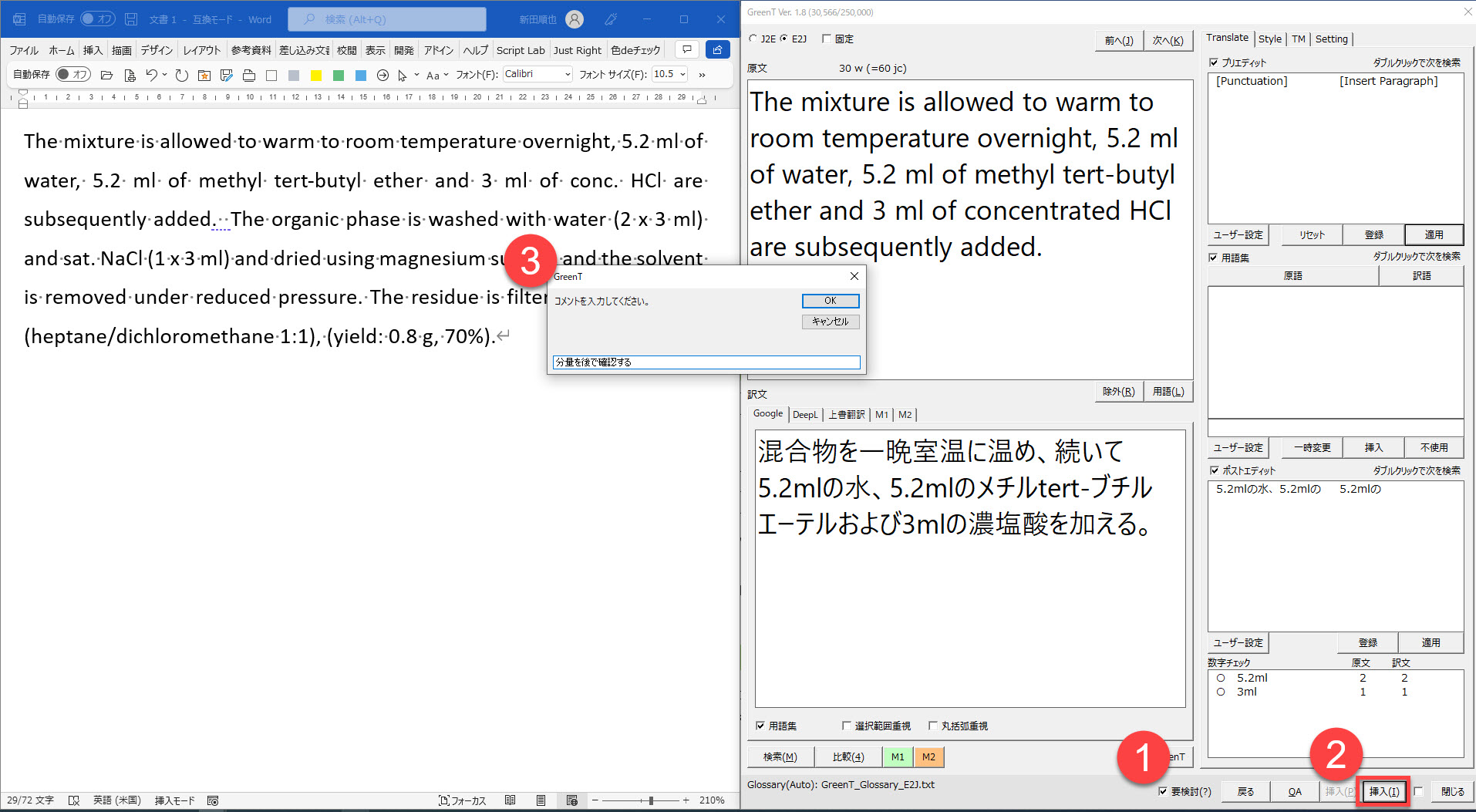Click the Save disk icon in title bar
This screenshot has width=1476, height=812.
(x=131, y=19)
